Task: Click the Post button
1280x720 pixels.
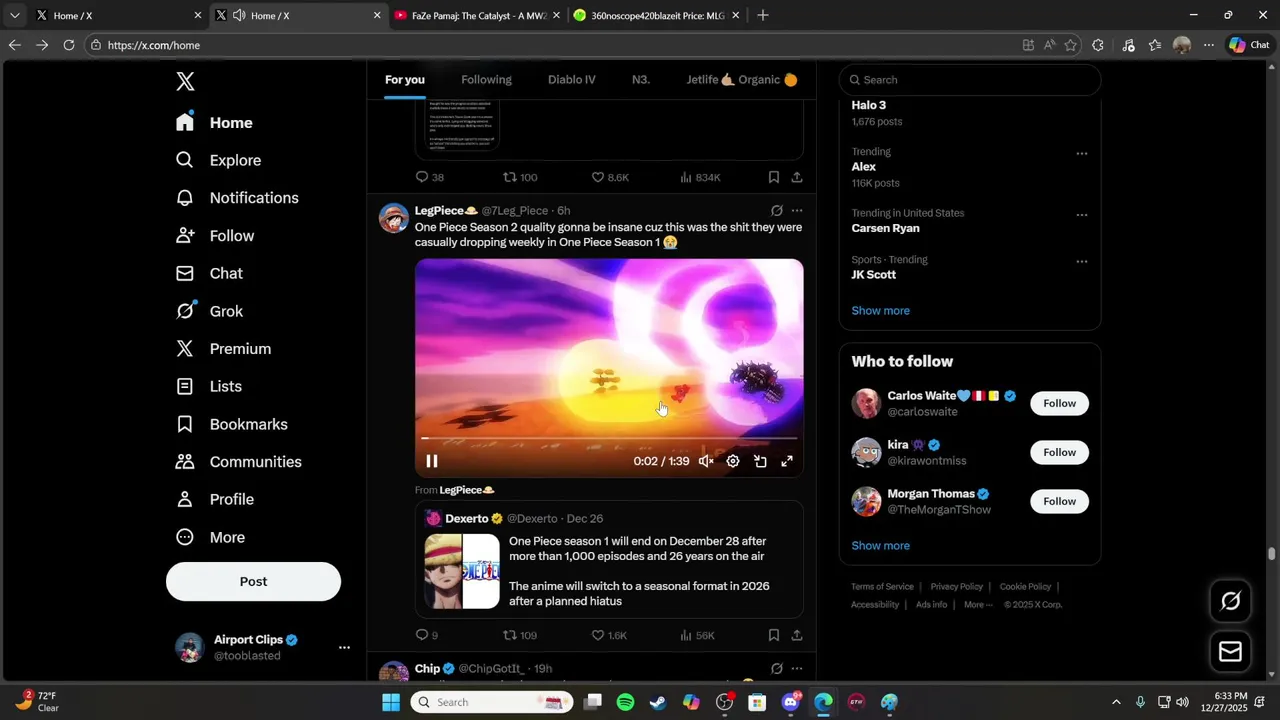Action: [253, 581]
